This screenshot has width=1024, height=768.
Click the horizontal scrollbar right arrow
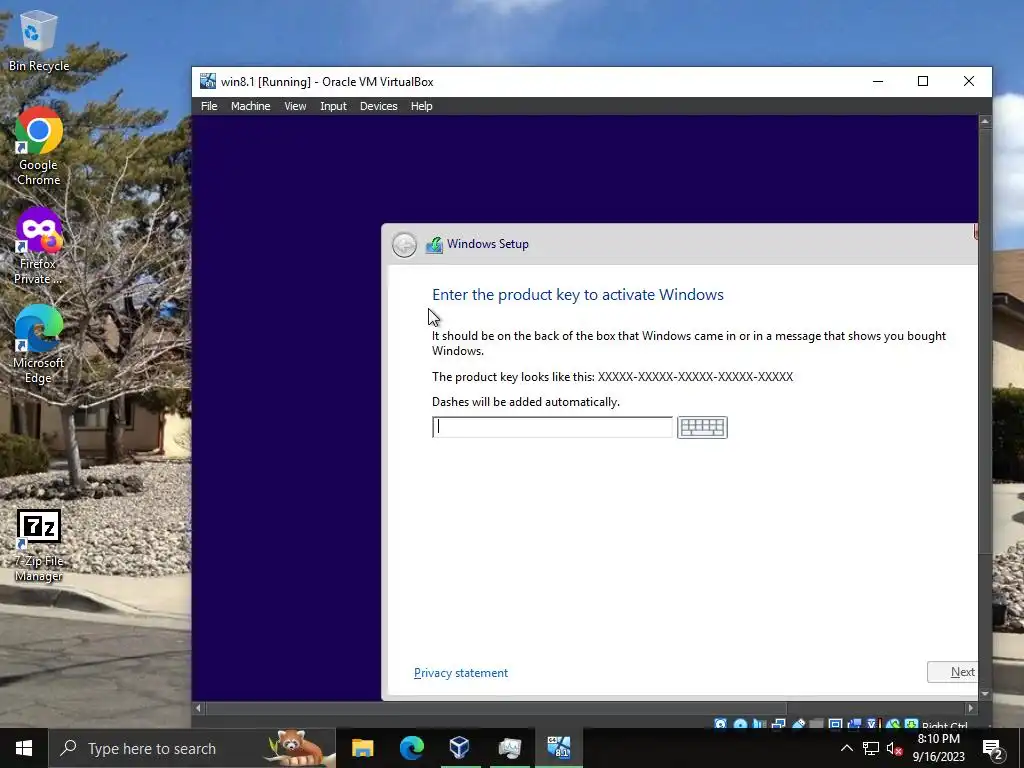(970, 708)
